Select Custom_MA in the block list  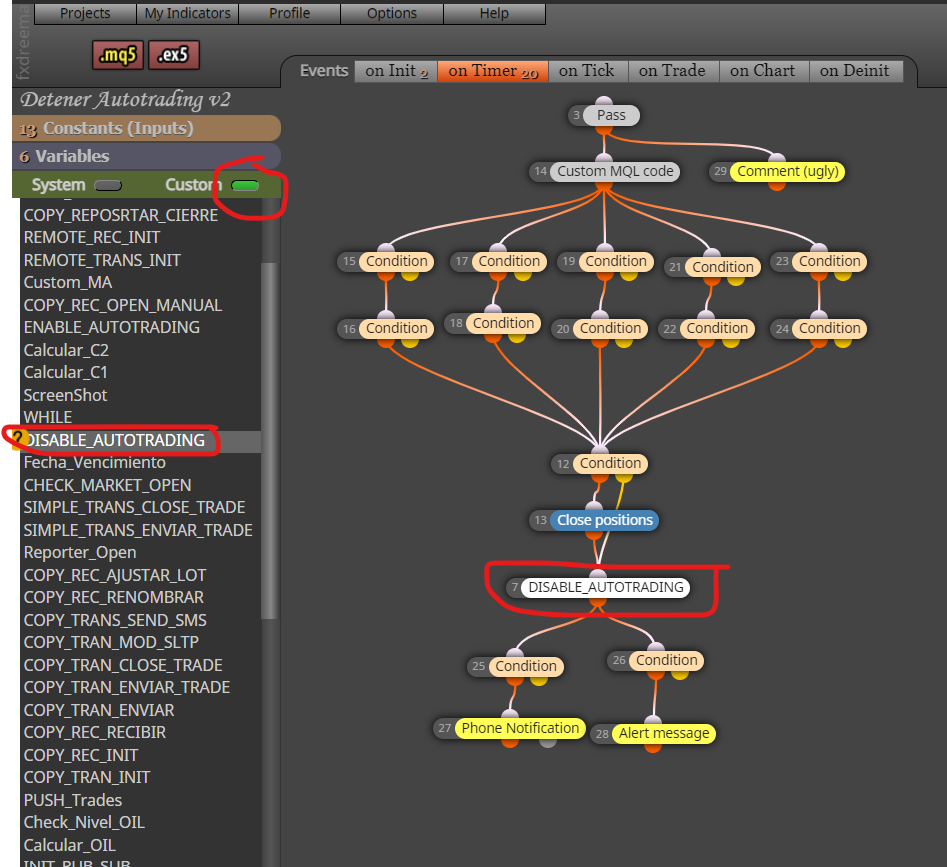click(68, 283)
